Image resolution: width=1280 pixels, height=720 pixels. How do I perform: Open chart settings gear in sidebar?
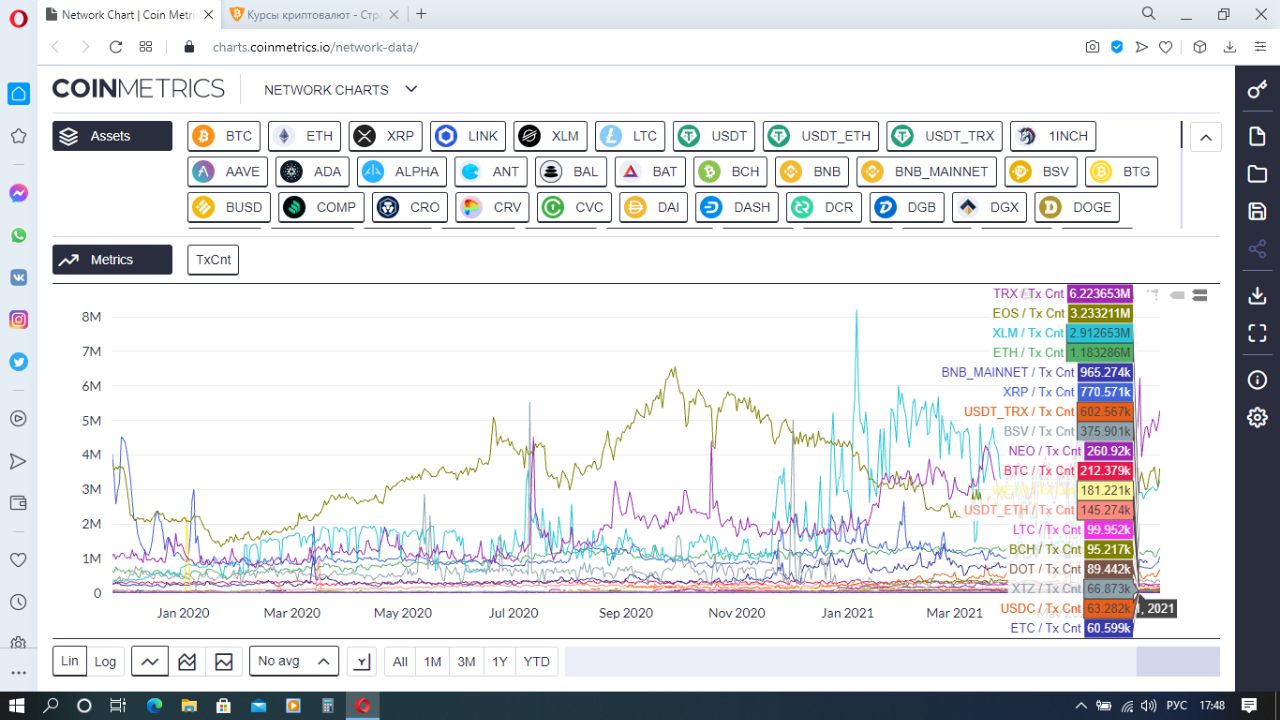pos(1257,418)
